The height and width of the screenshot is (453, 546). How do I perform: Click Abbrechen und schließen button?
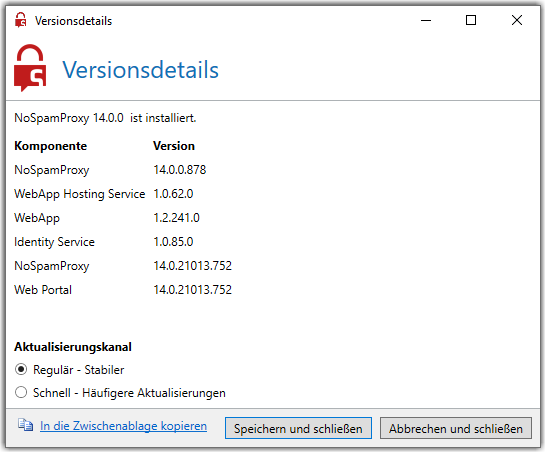coord(456,429)
